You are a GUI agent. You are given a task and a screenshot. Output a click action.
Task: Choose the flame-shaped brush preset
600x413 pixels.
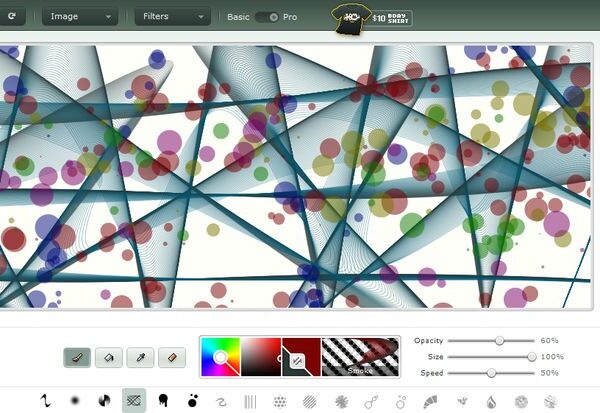coord(491,401)
